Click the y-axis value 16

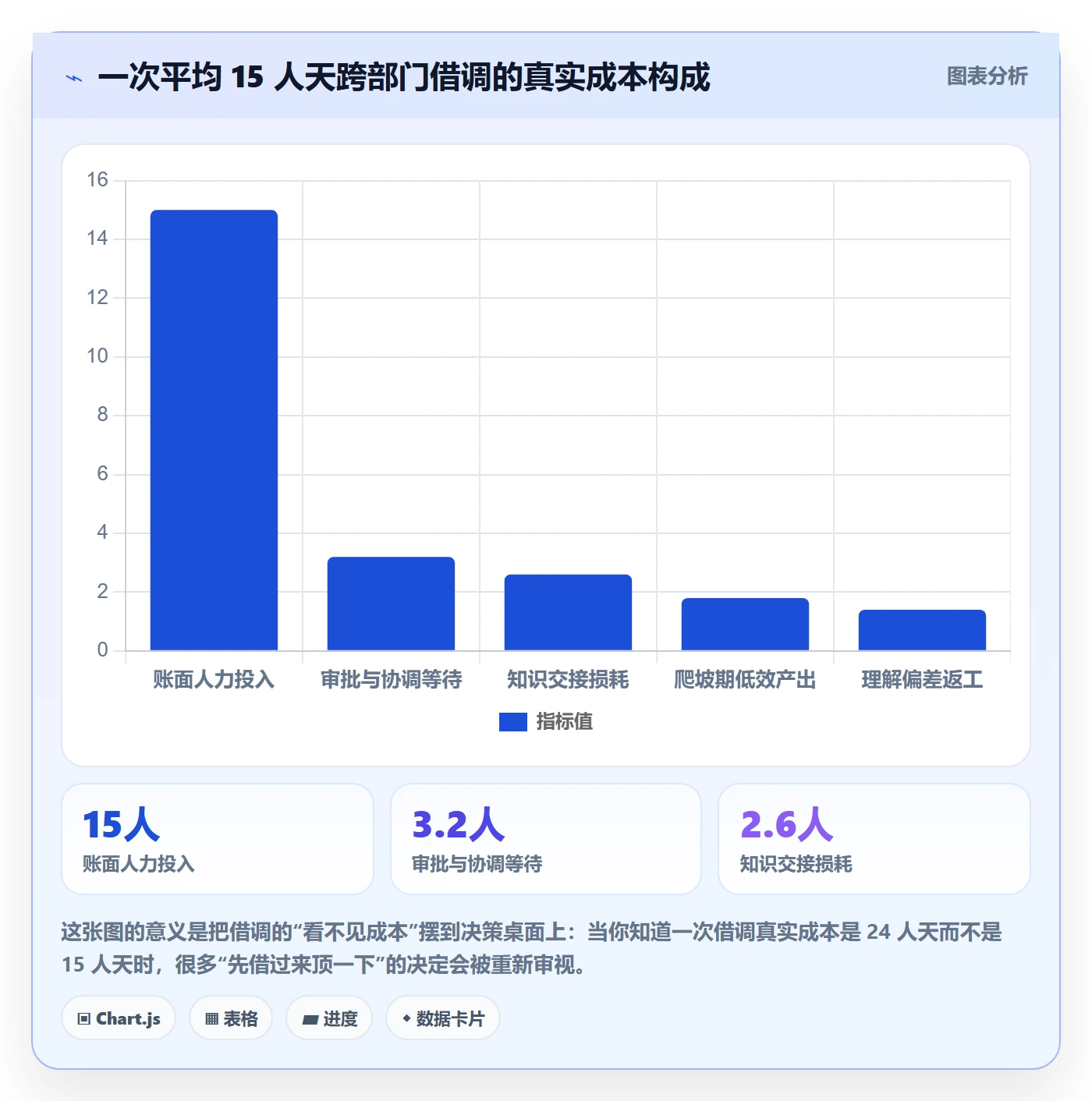pos(97,180)
